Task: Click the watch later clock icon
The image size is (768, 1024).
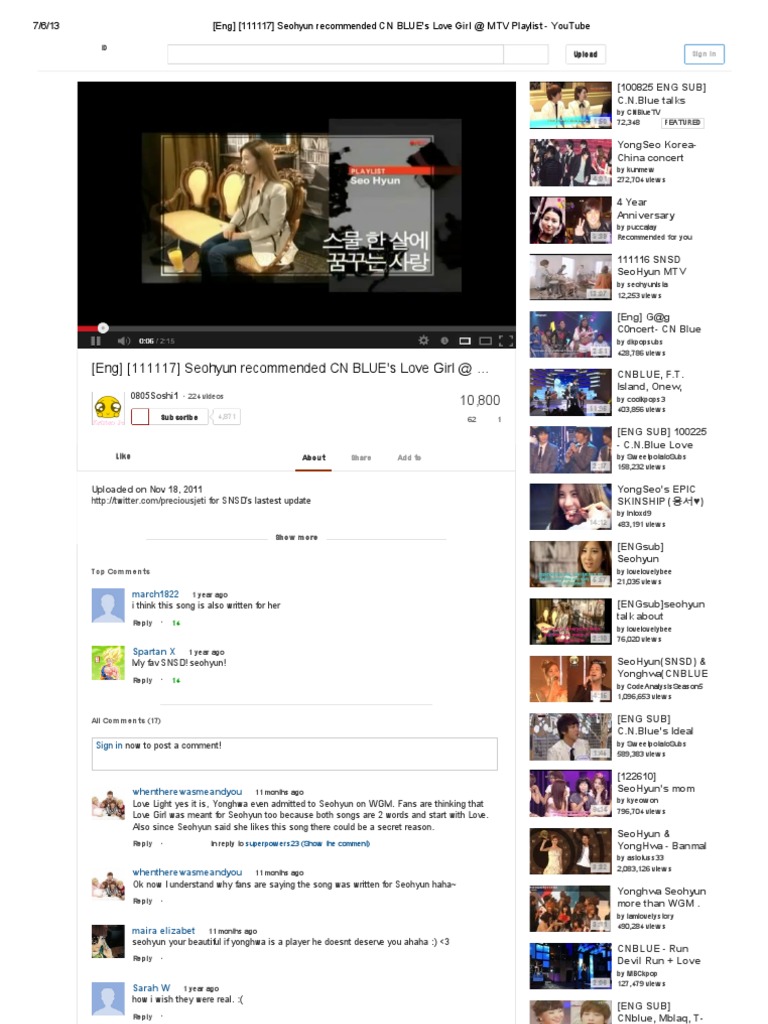Action: point(446,341)
